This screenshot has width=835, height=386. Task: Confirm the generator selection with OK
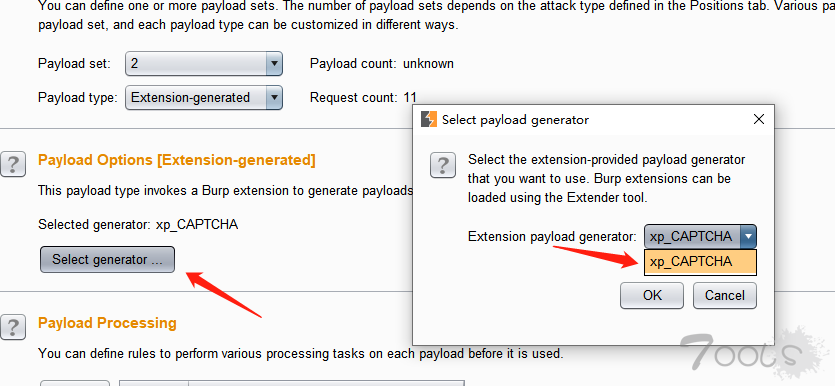coord(652,295)
